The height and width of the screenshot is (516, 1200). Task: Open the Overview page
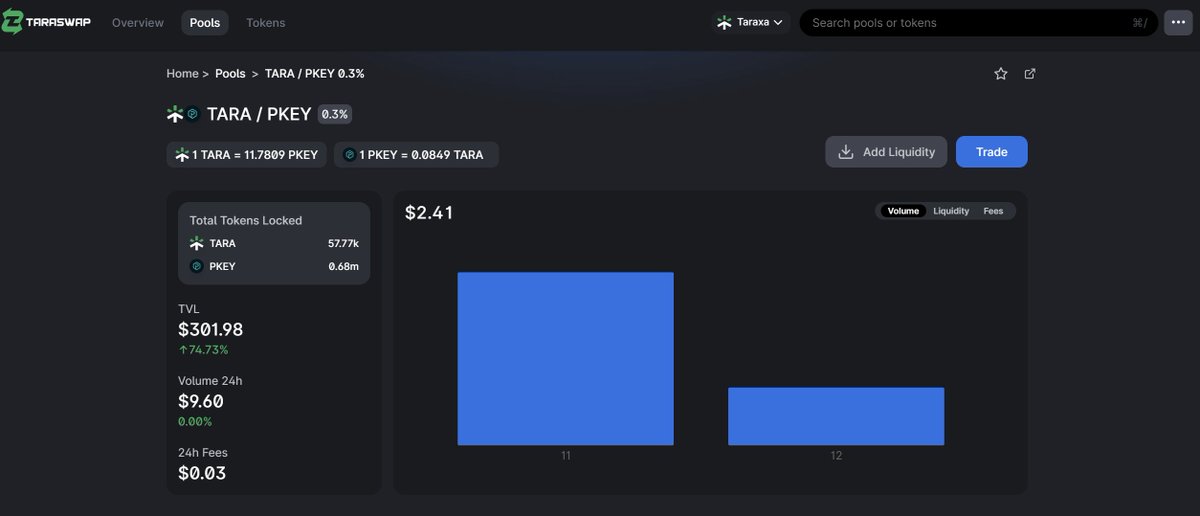(x=138, y=23)
